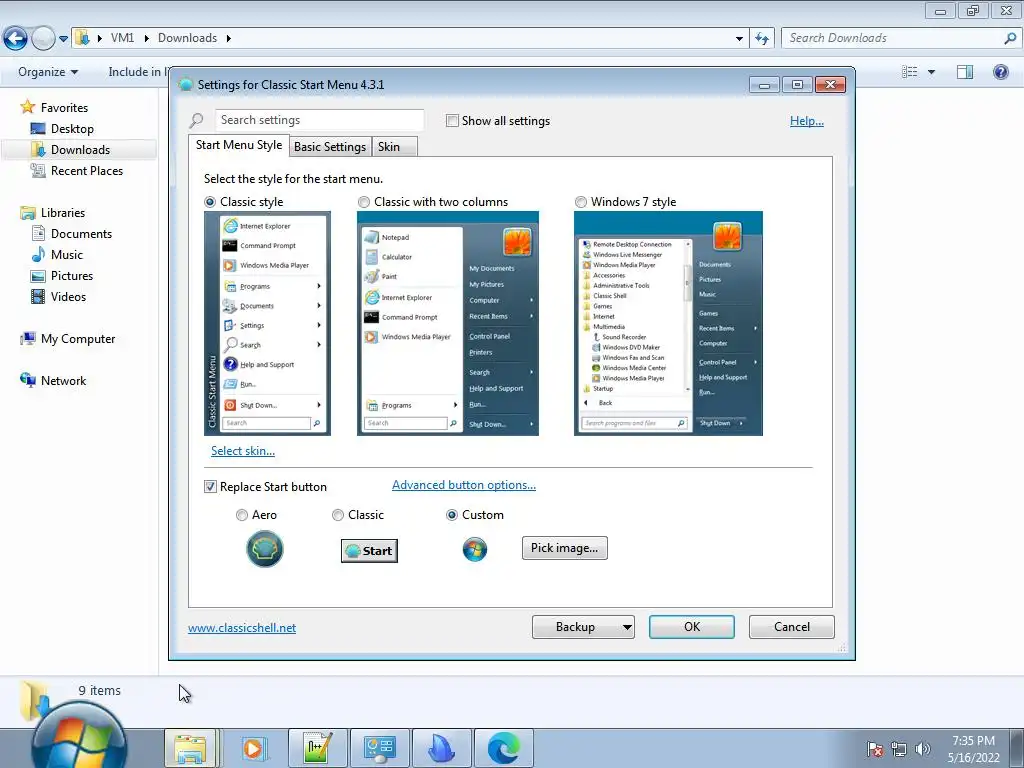Image resolution: width=1024 pixels, height=768 pixels.
Task: Open Control Panel taskbar icon
Action: (379, 748)
